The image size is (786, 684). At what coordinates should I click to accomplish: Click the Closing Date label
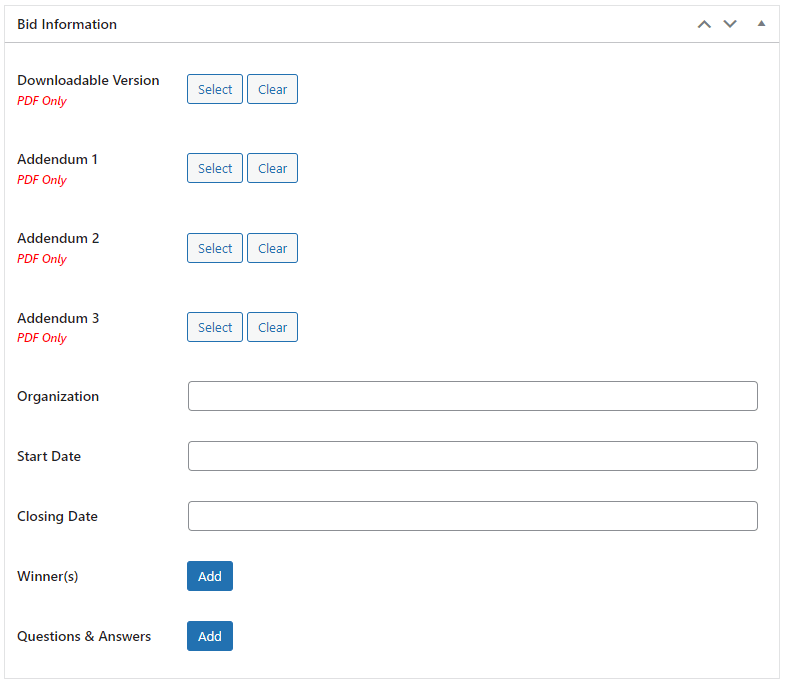[x=57, y=516]
